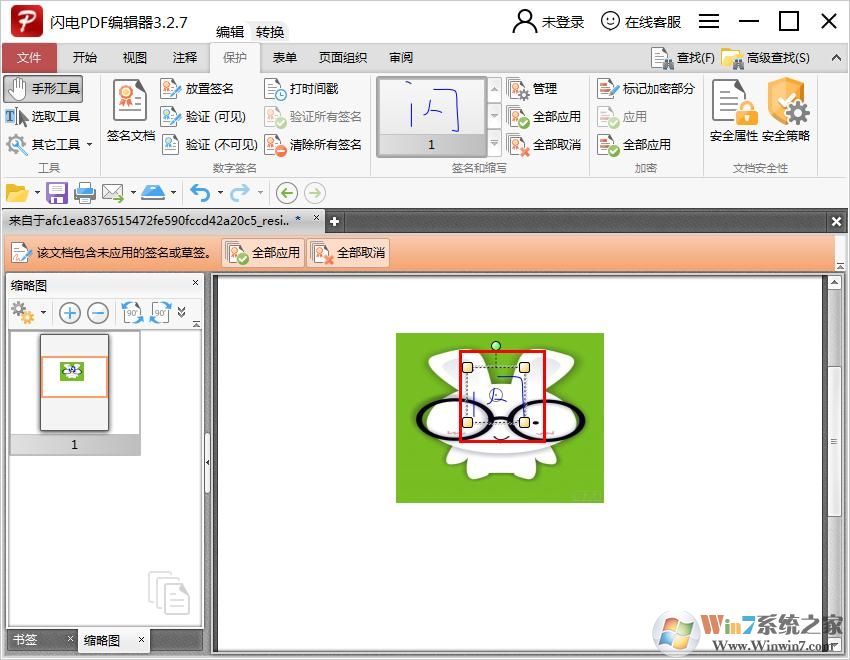Image resolution: width=850 pixels, height=660 pixels.
Task: Close the 缩略图 panel header
Action: click(196, 282)
